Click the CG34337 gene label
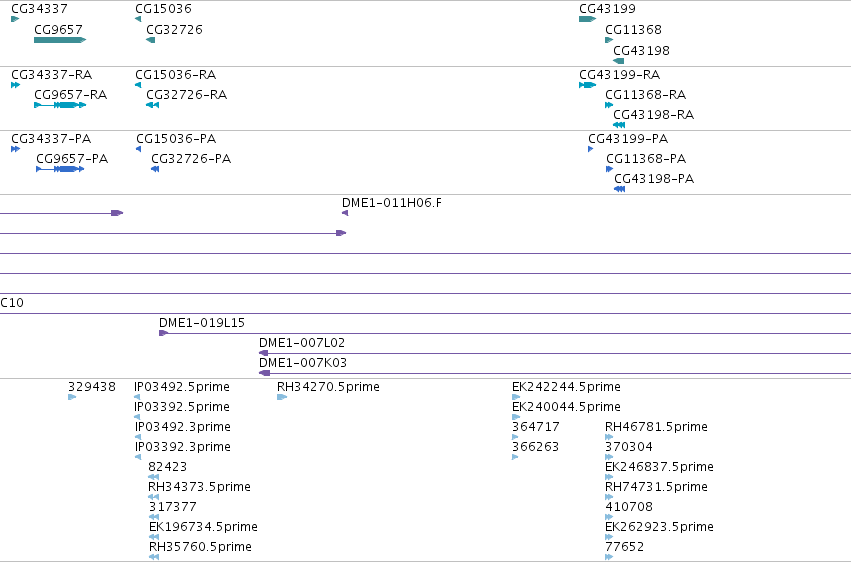Viewport: 851px width, 562px height. tap(39, 9)
